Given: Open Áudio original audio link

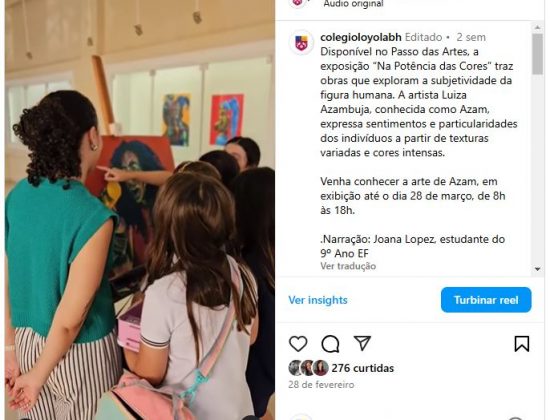Looking at the screenshot, I should click(x=354, y=4).
